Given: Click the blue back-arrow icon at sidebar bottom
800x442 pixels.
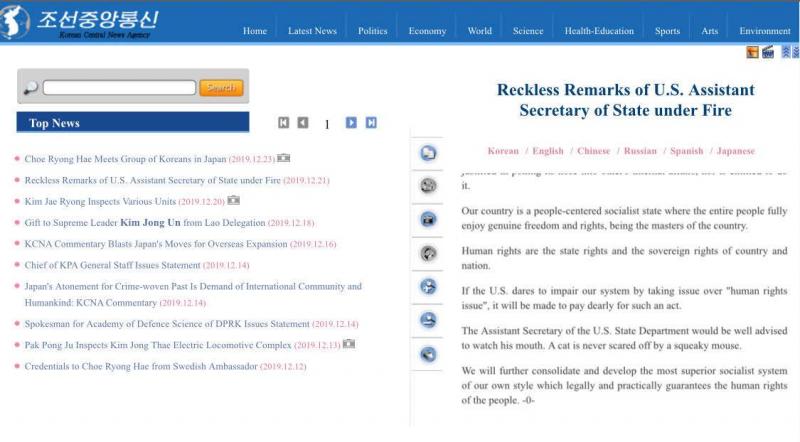Looking at the screenshot, I should (x=428, y=354).
